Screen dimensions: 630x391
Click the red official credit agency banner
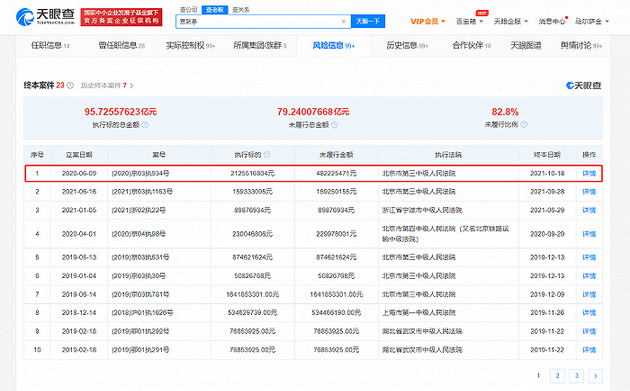click(121, 17)
